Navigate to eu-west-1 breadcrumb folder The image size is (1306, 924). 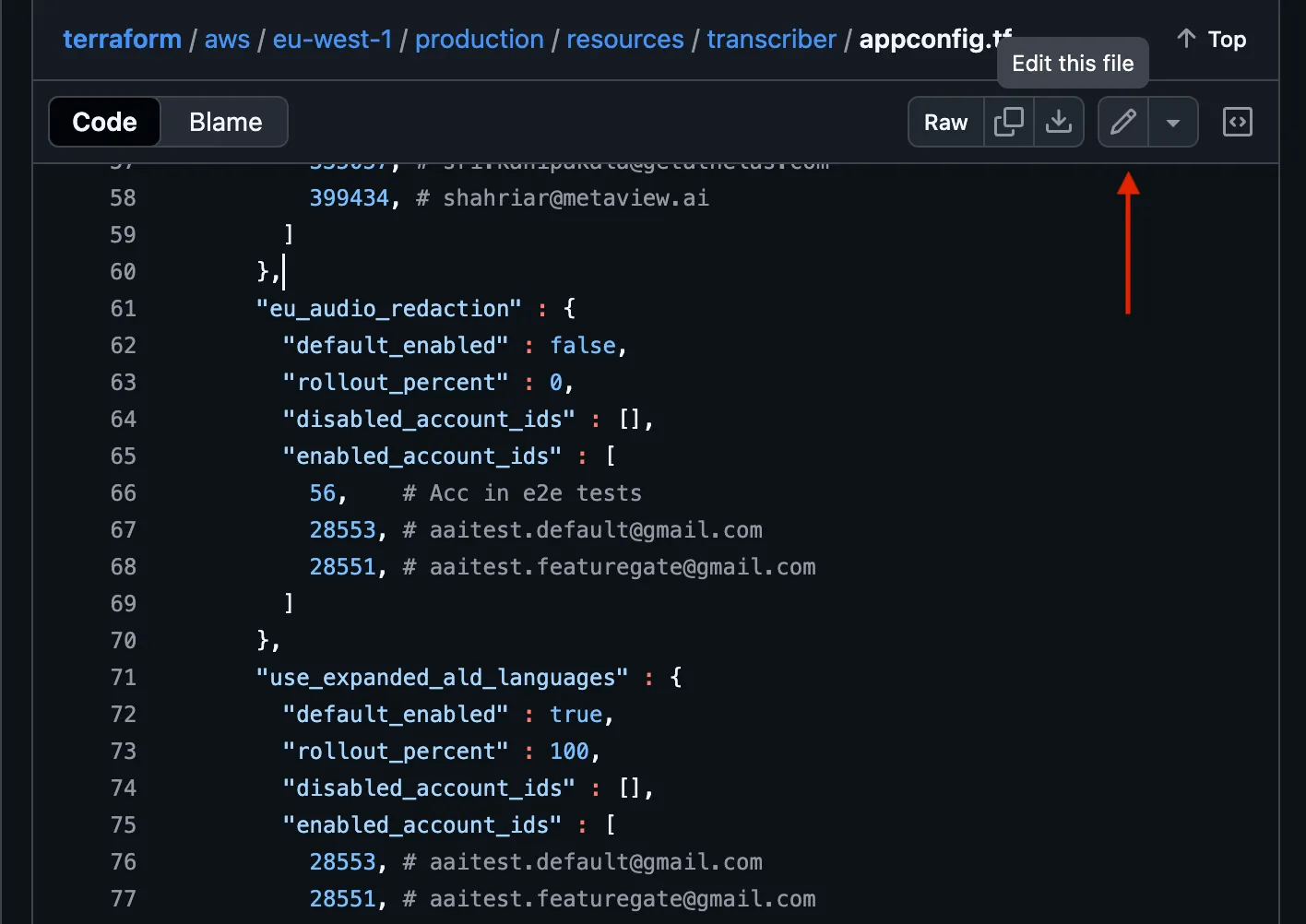pos(332,39)
